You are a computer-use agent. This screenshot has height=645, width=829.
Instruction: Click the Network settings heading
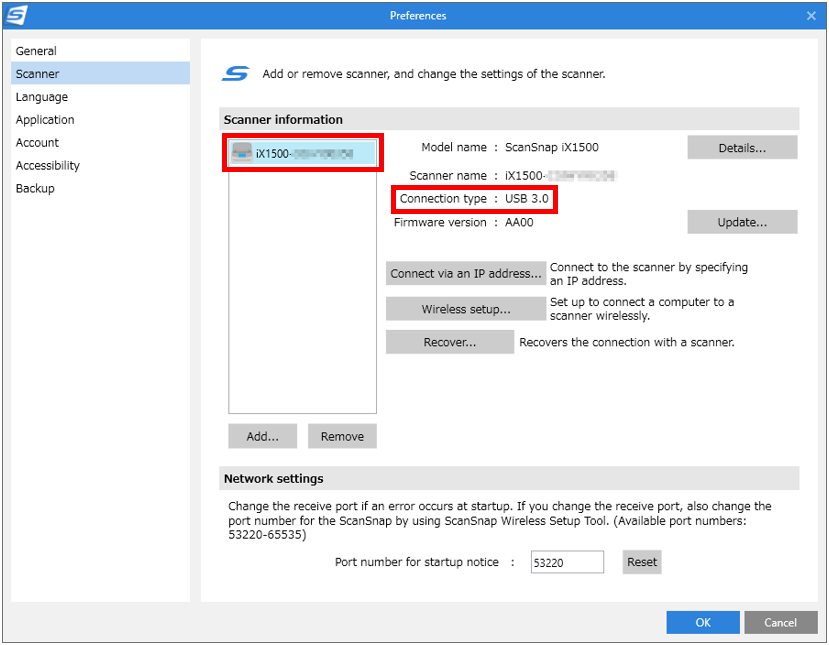[273, 478]
